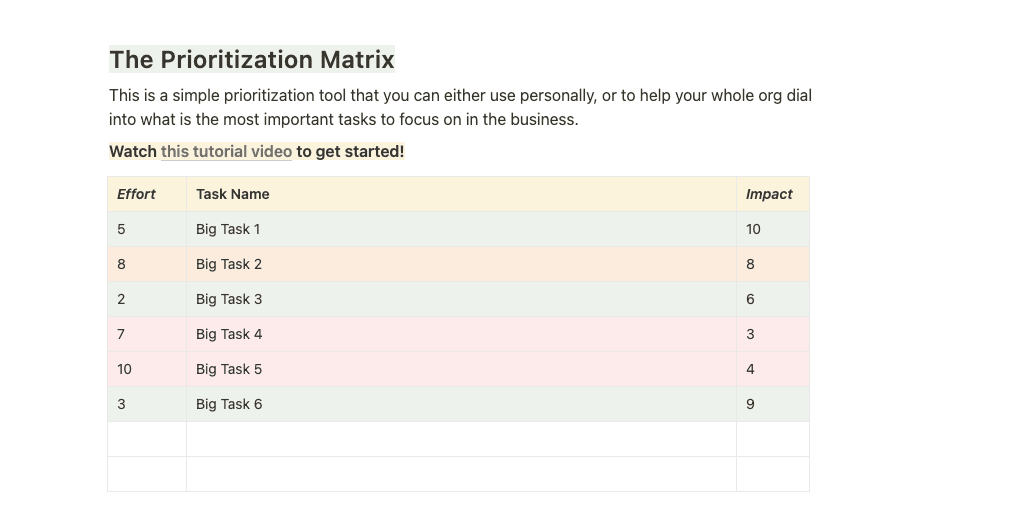Viewport: 1024px width, 517px height.
Task: Select effort value 10 for Big Task 5
Action: point(125,369)
